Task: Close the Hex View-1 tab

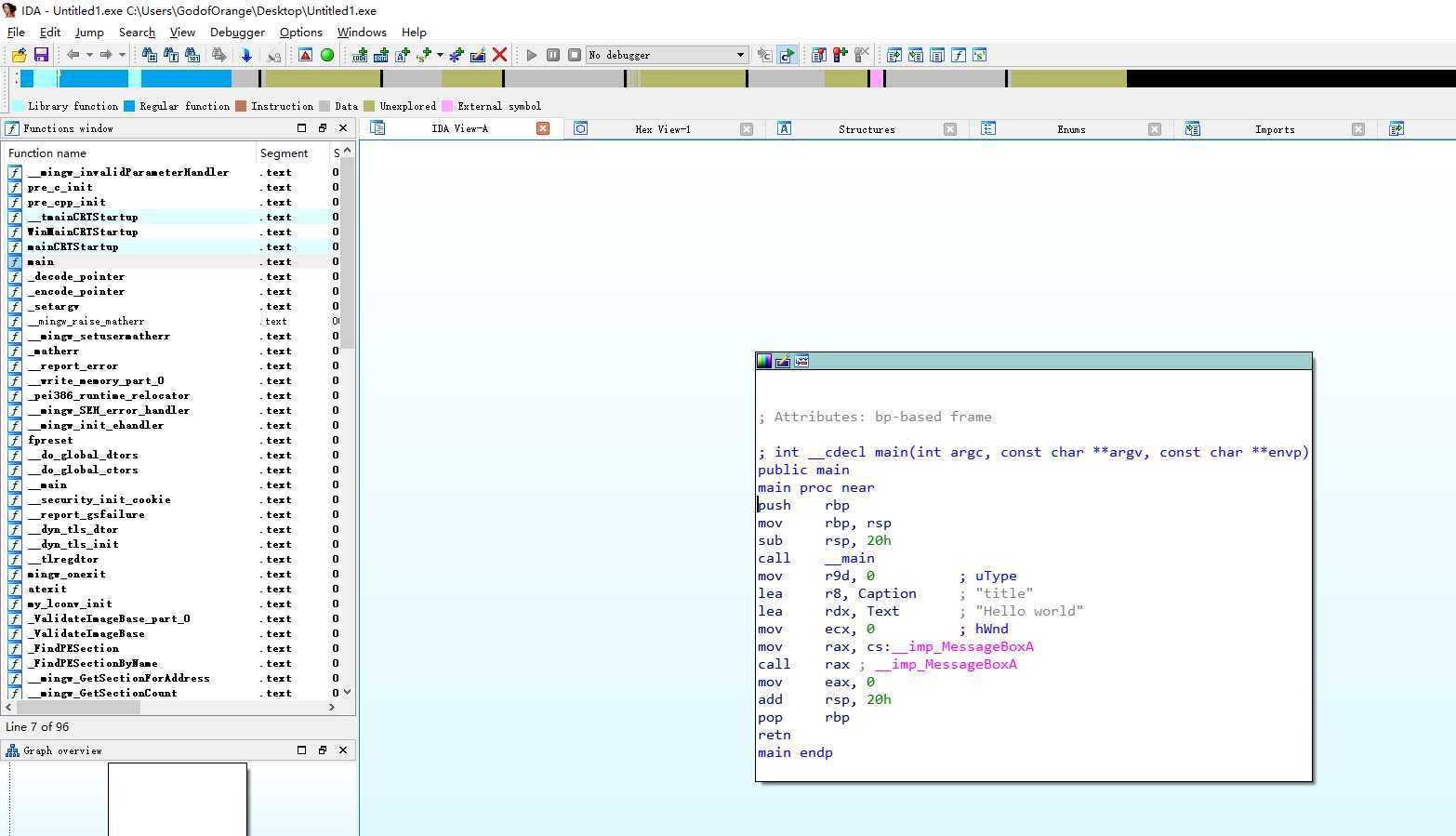Action: pos(747,129)
